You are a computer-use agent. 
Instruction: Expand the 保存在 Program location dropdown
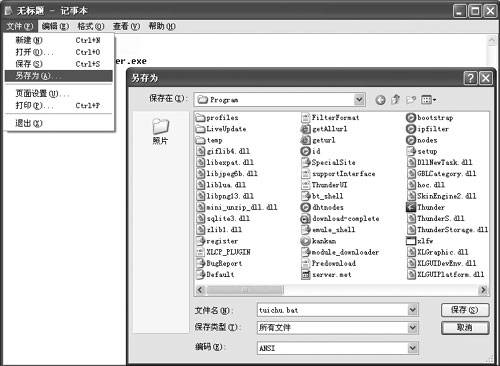coord(359,99)
